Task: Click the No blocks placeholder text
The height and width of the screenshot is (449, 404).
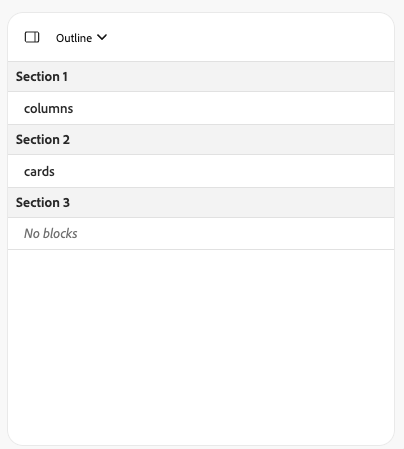Action: click(51, 234)
